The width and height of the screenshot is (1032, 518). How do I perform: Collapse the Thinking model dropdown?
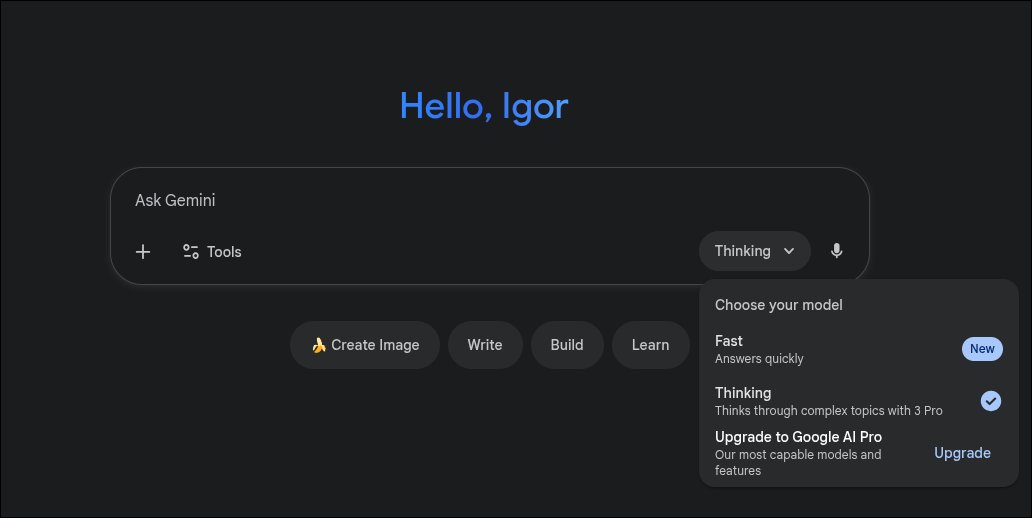[754, 251]
